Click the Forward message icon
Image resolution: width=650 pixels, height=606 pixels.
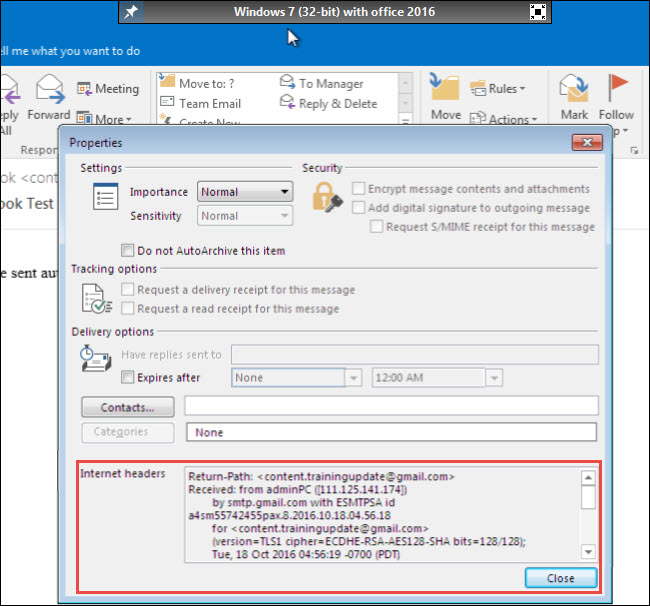(x=49, y=92)
